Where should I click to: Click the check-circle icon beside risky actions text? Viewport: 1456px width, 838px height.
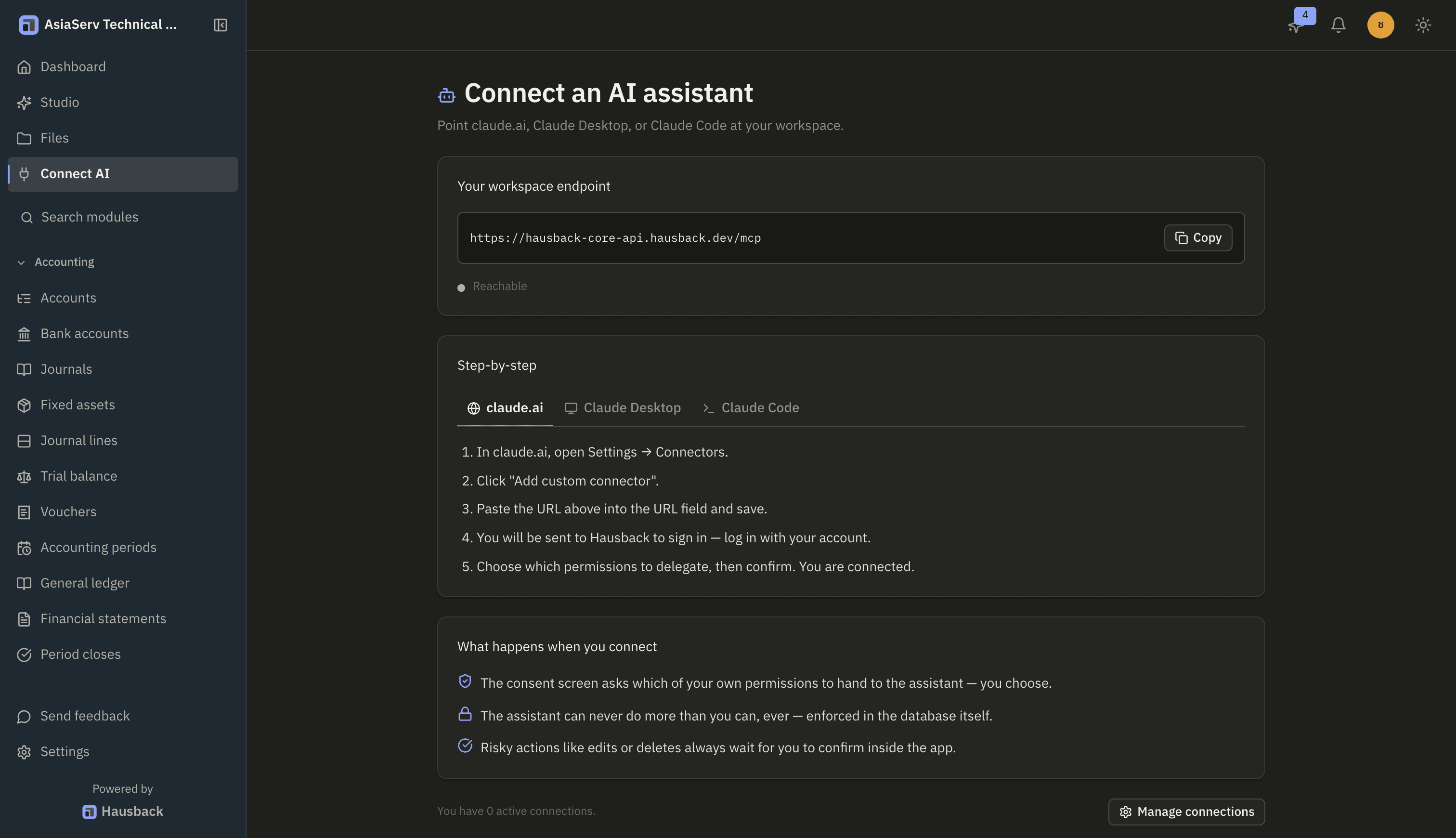(x=465, y=746)
